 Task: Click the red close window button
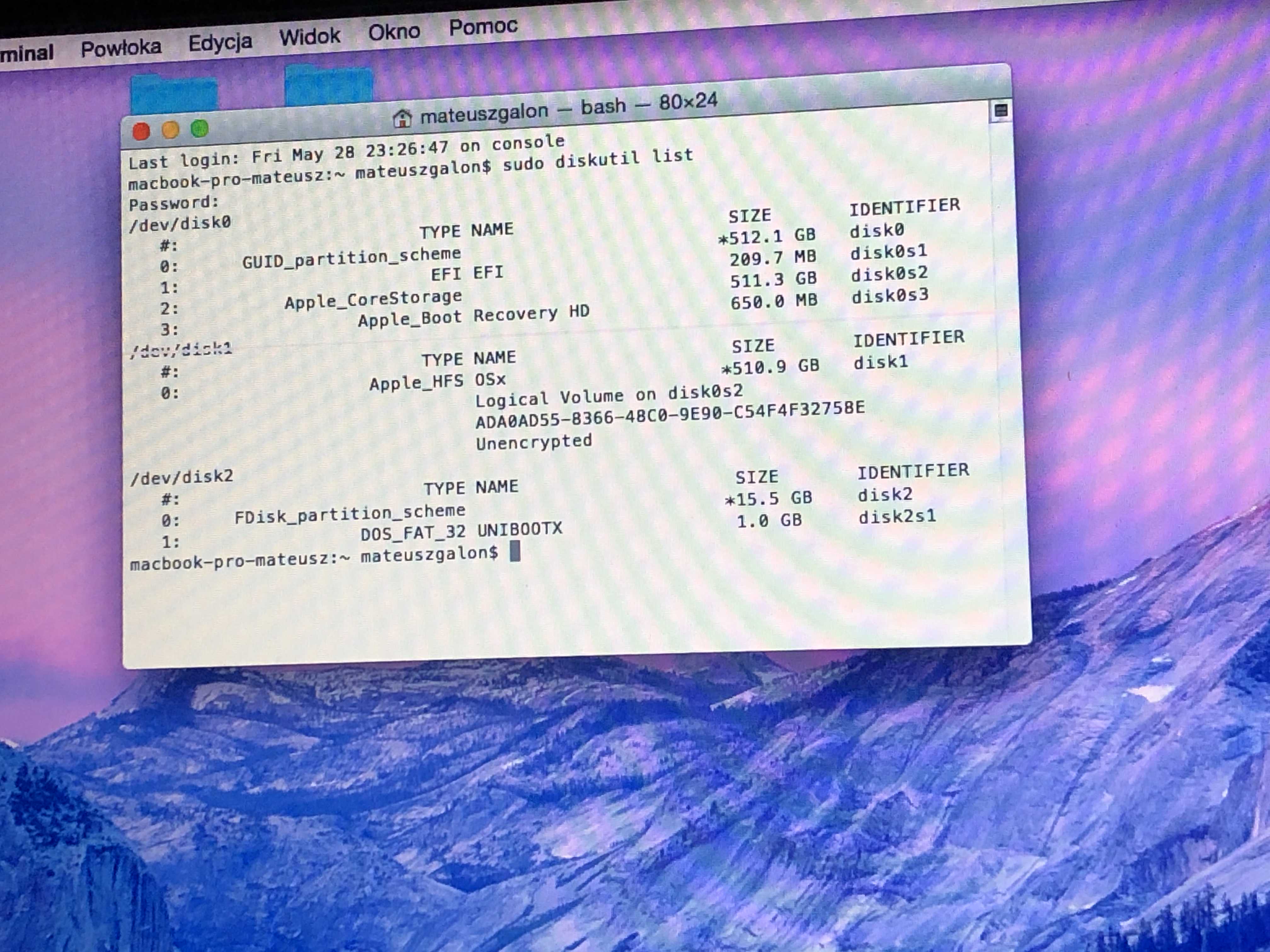(x=141, y=131)
